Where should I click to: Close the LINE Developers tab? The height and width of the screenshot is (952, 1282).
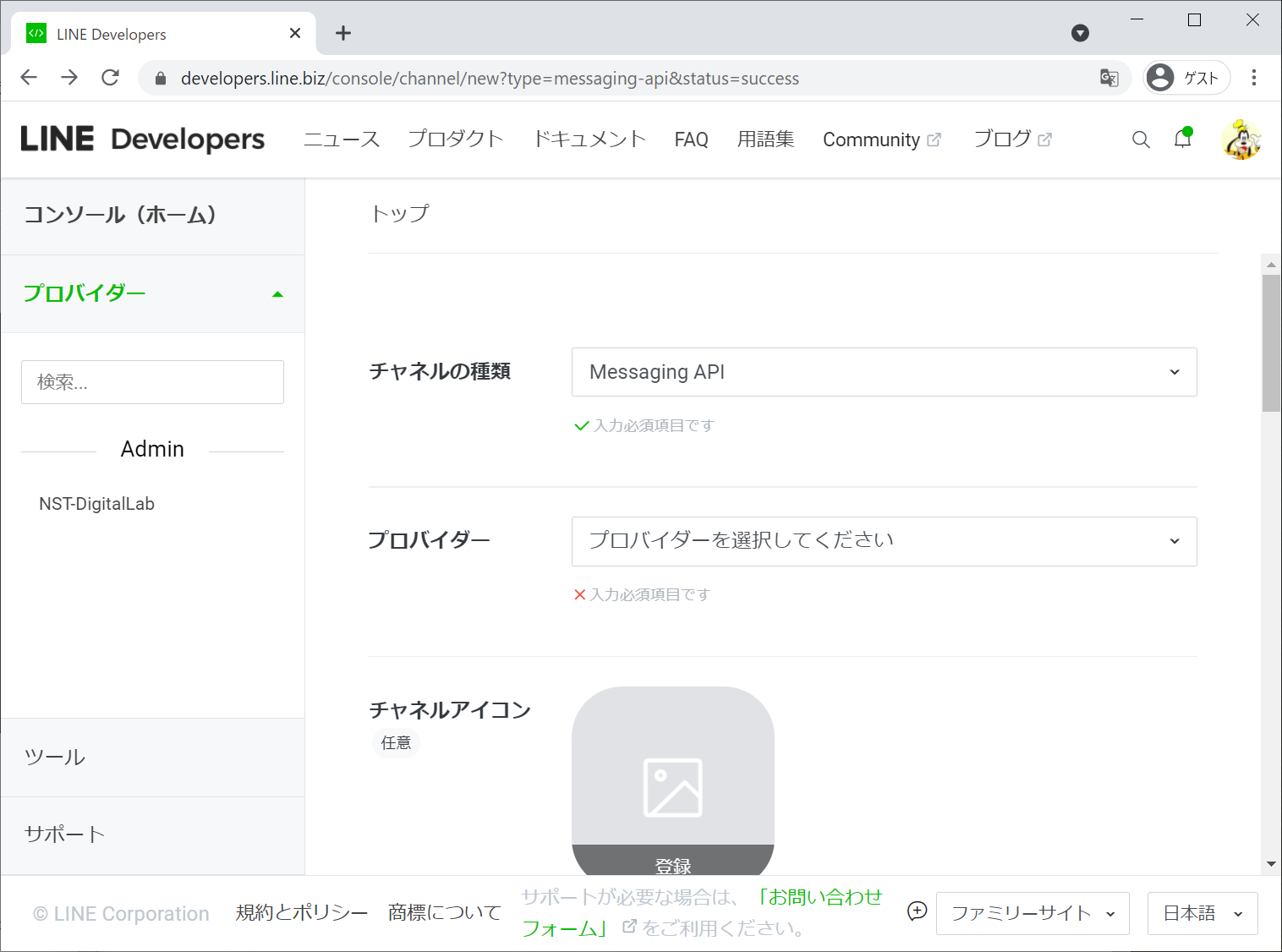[x=295, y=33]
